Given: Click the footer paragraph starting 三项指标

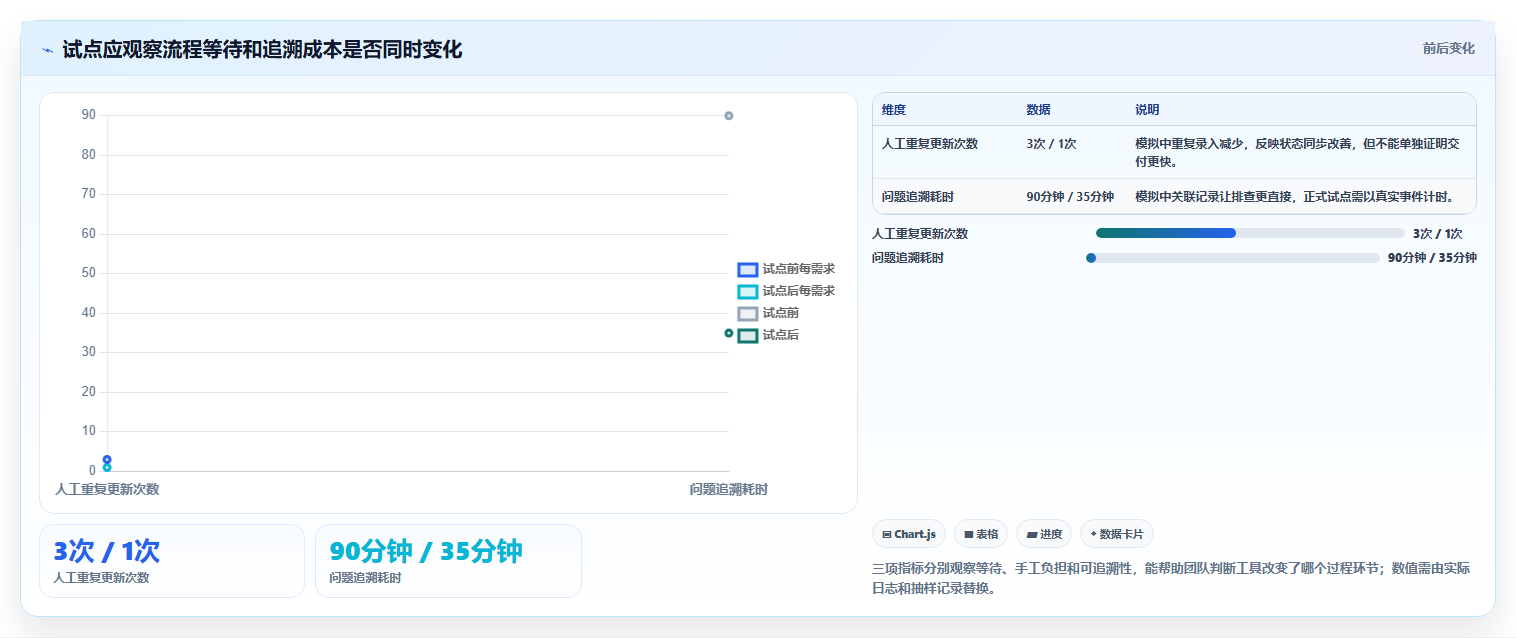Looking at the screenshot, I should pyautogui.click(x=1171, y=578).
